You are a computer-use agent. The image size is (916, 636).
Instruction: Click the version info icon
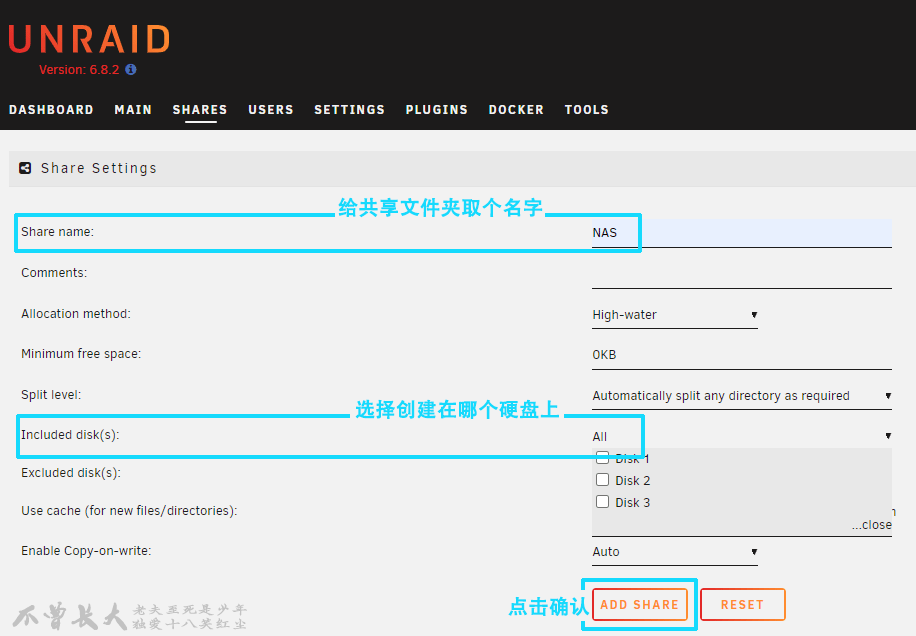click(x=131, y=69)
